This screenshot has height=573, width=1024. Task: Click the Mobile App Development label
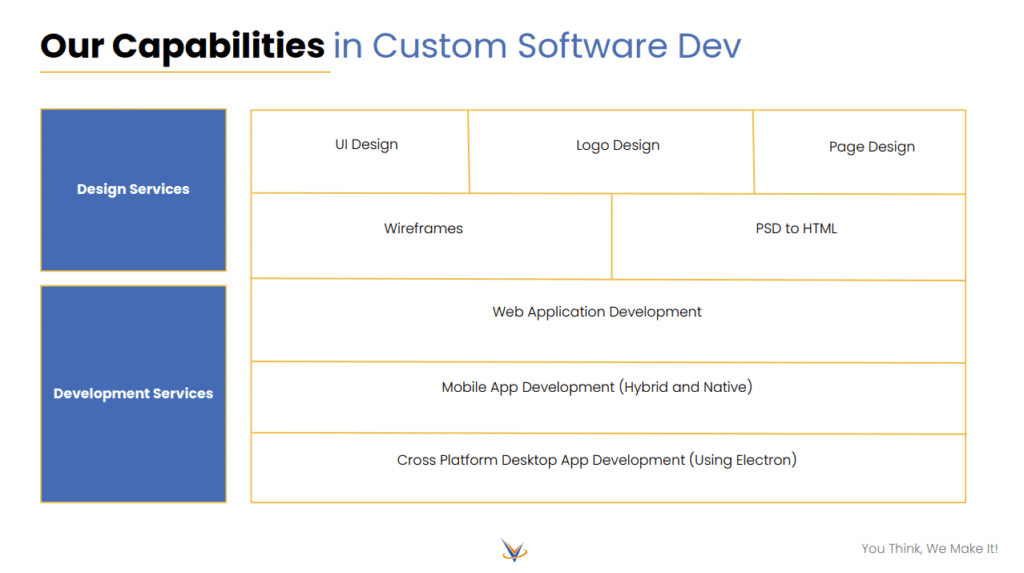click(x=528, y=387)
